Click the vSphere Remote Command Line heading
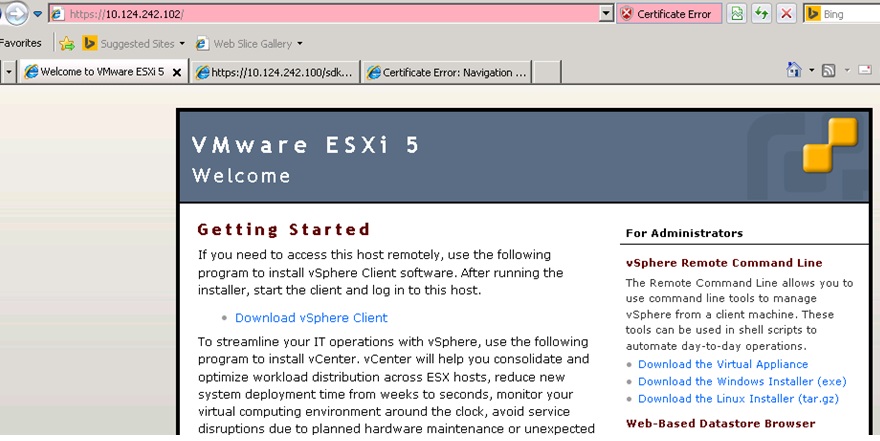 [x=724, y=263]
